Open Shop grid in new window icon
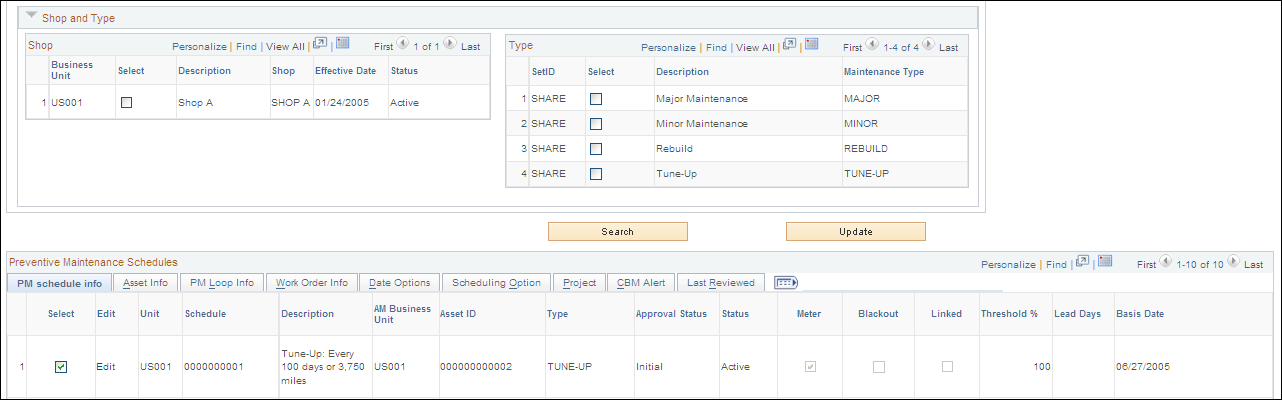1282x400 pixels. point(320,44)
